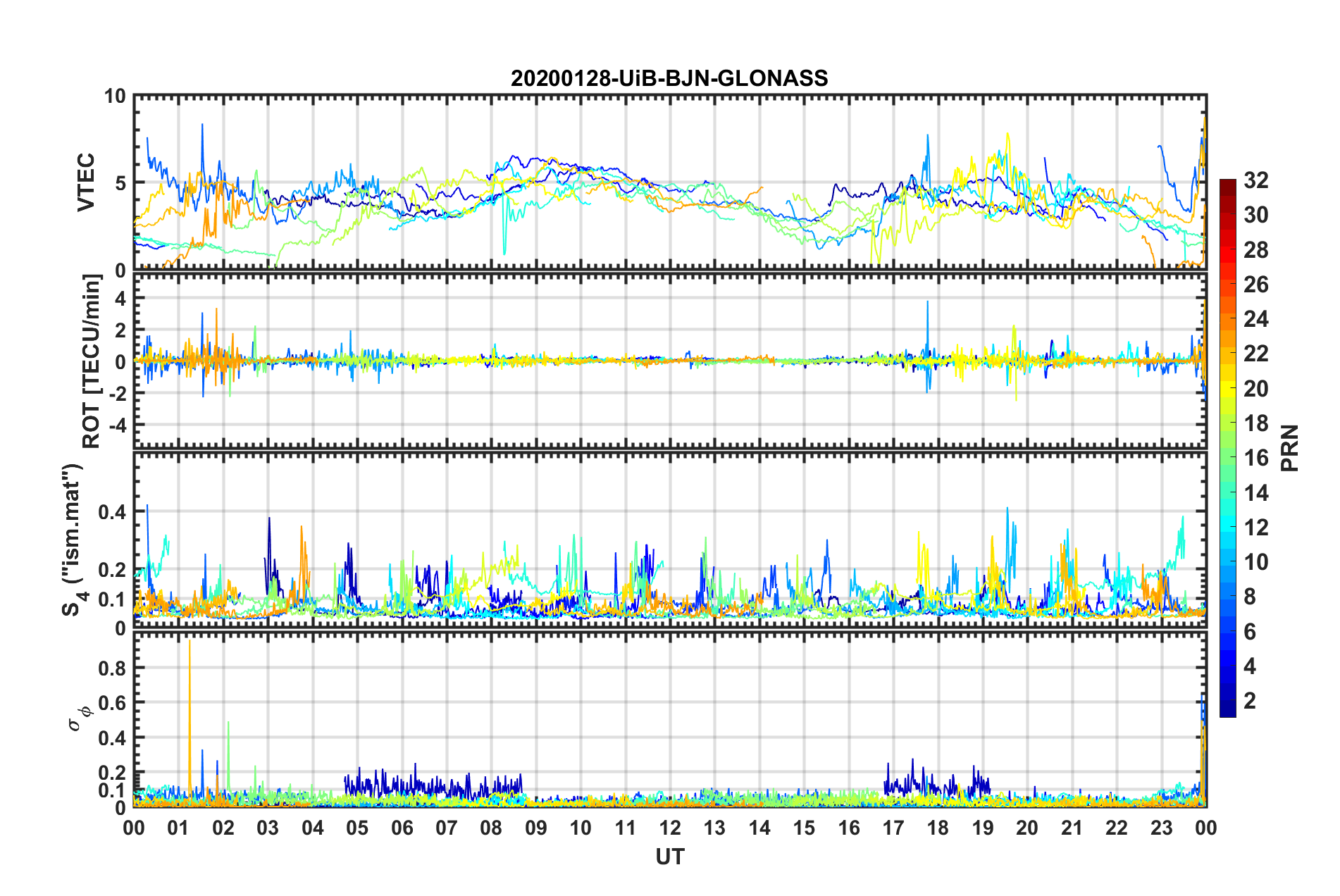Click colorbar tick label 26

[1255, 285]
